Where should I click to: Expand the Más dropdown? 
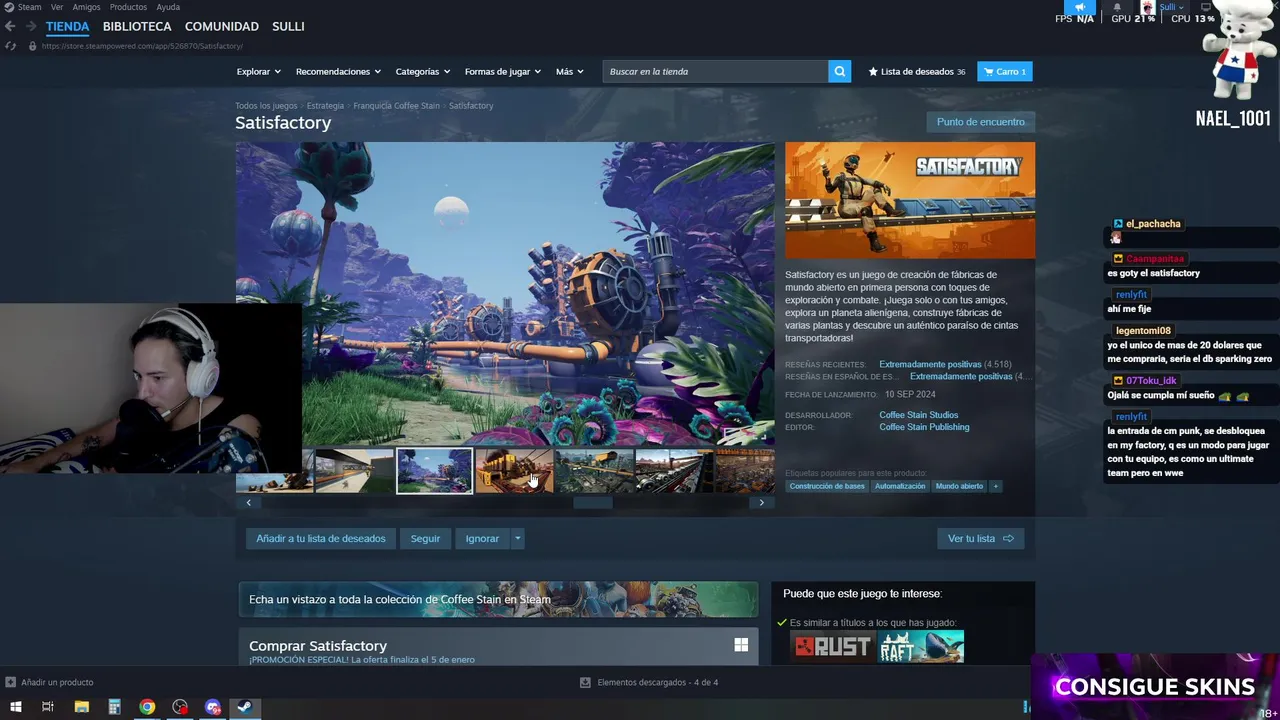(569, 71)
